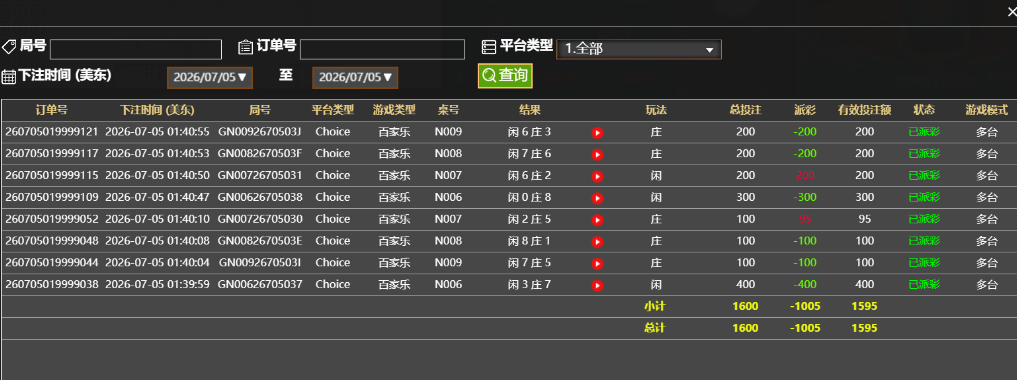Viewport: 1017px width, 380px height.
Task: Select order number 260705019999117
Action: pos(52,154)
